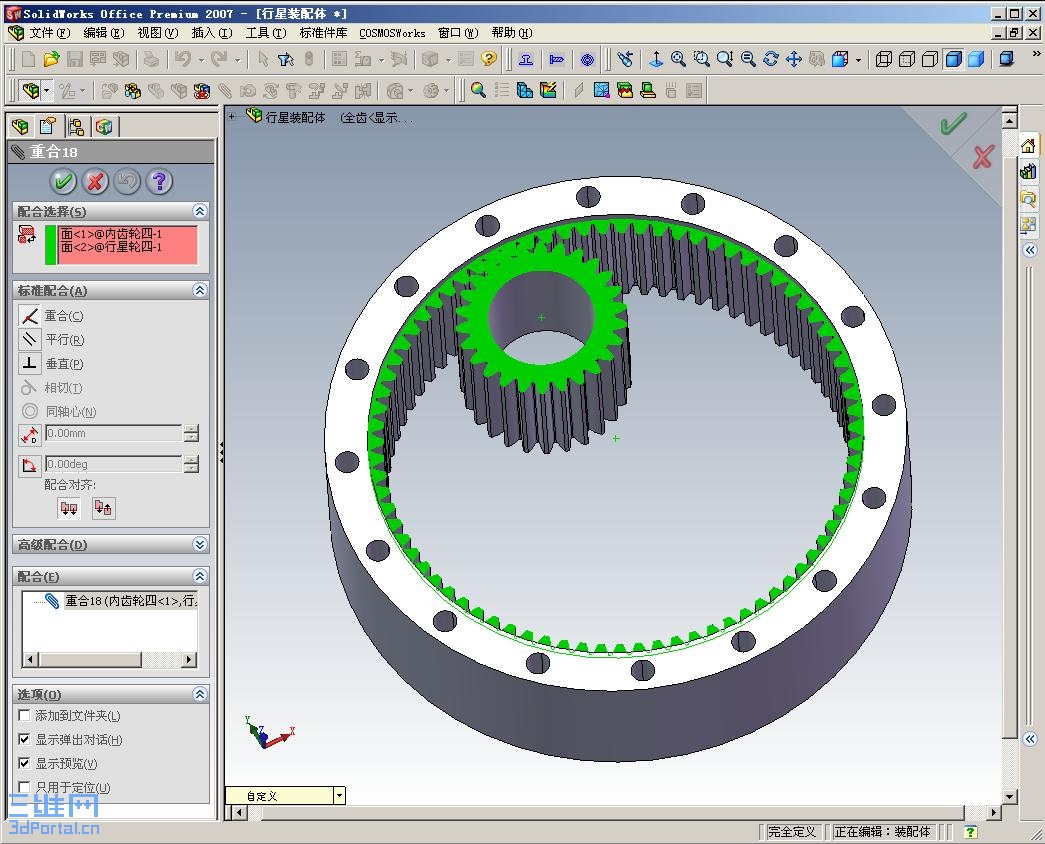The width and height of the screenshot is (1045, 844).
Task: Select the Parallel (平行) mate icon
Action: point(29,339)
